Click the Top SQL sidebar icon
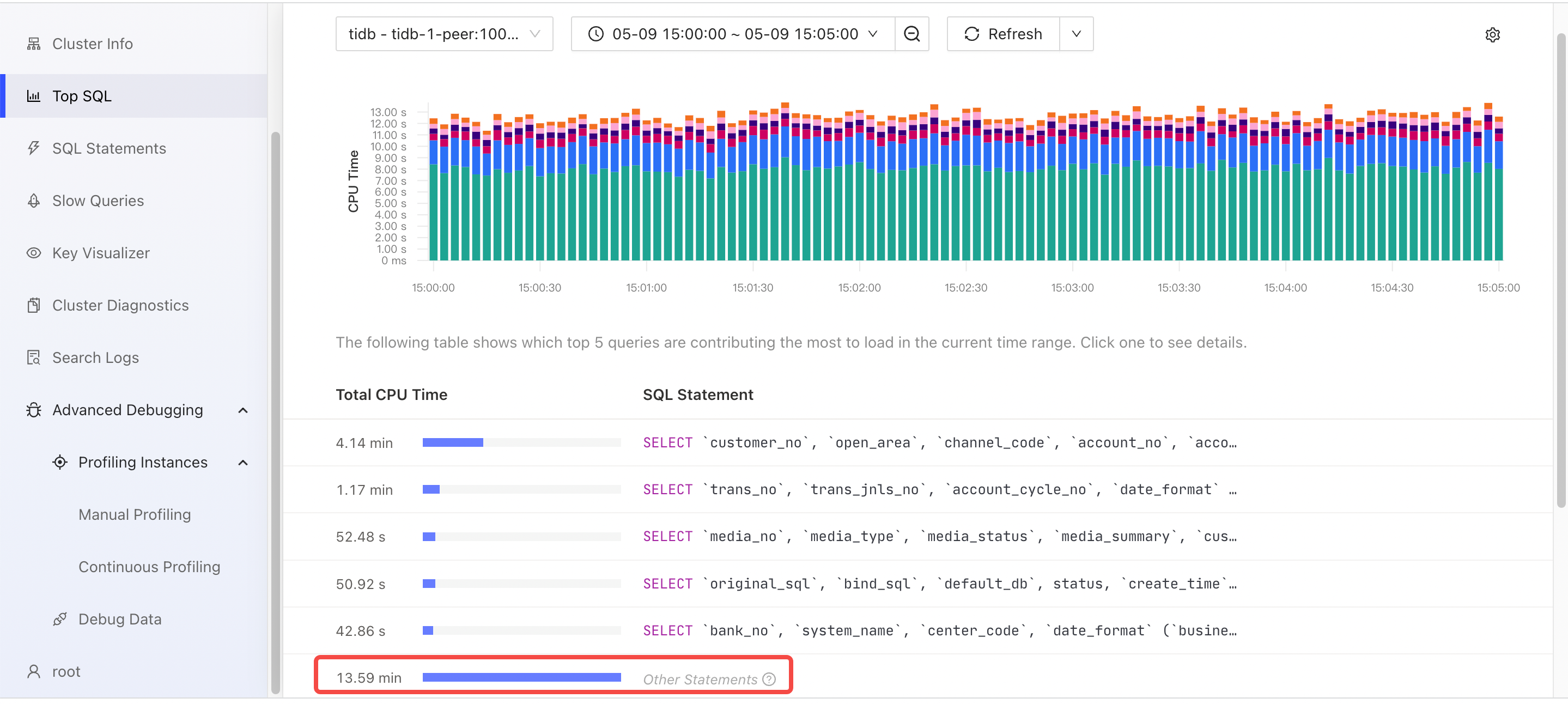The image size is (1568, 704). click(34, 94)
